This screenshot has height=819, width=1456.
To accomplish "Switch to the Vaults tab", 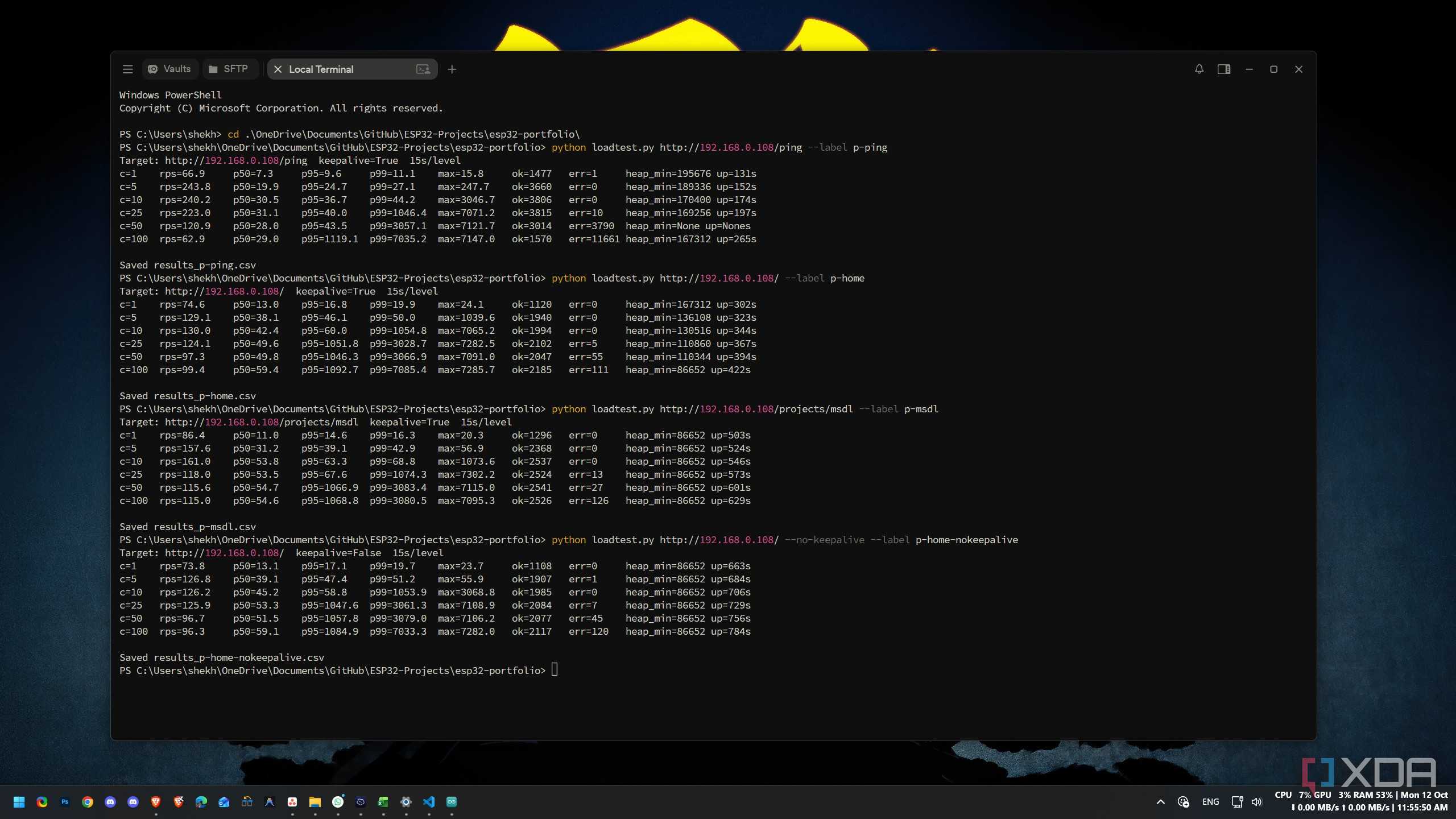I will (x=169, y=69).
